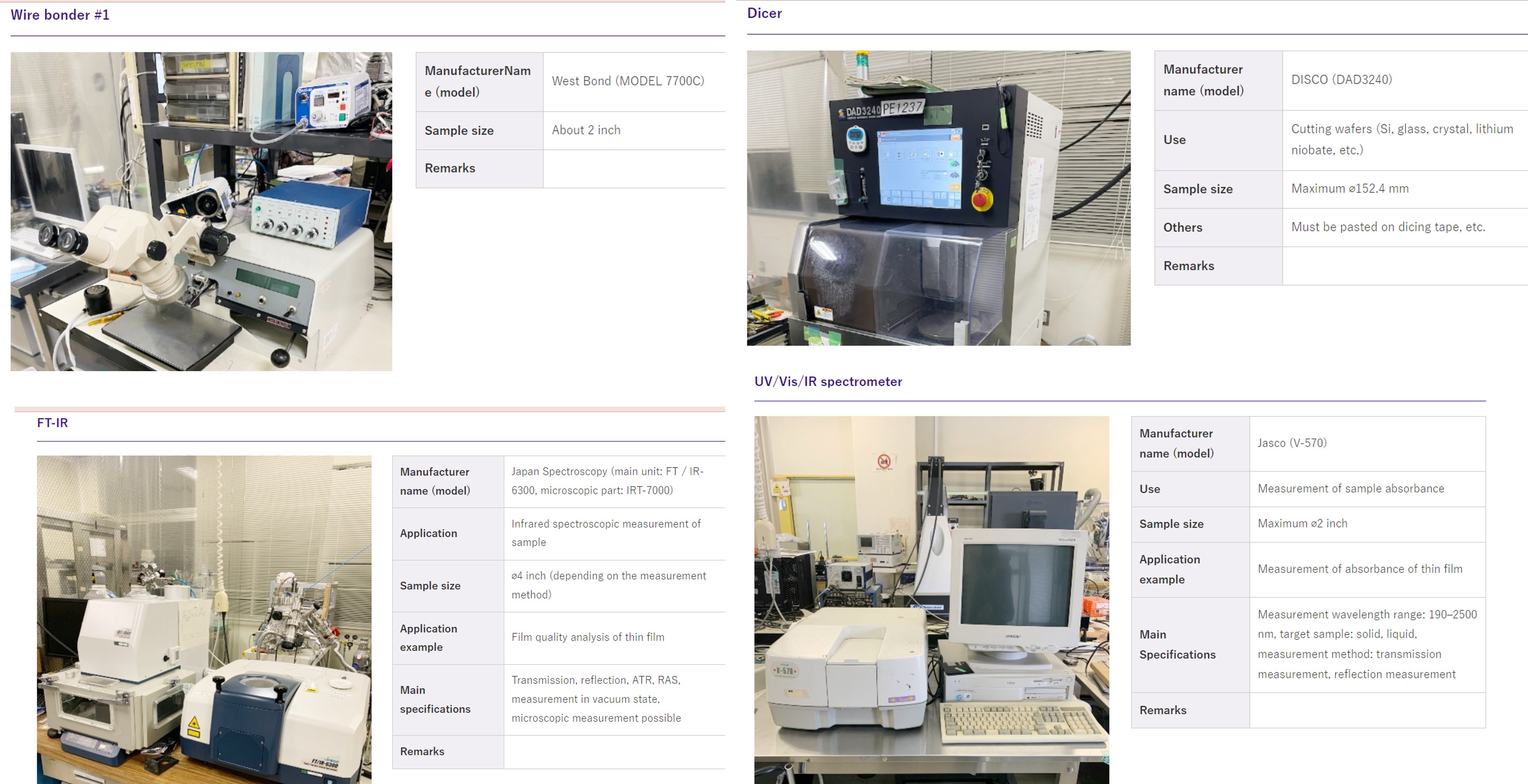Image resolution: width=1528 pixels, height=784 pixels.
Task: Click 'Remarks' label in spectrometer table
Action: click(x=1191, y=711)
